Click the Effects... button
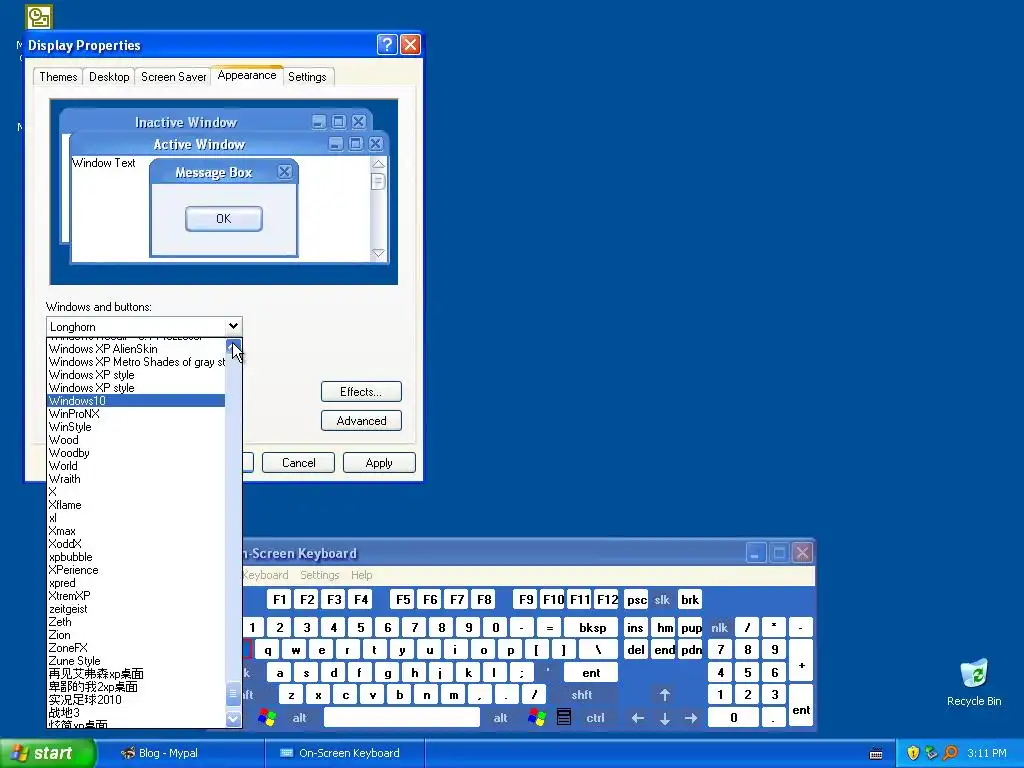This screenshot has height=768, width=1024. click(361, 392)
